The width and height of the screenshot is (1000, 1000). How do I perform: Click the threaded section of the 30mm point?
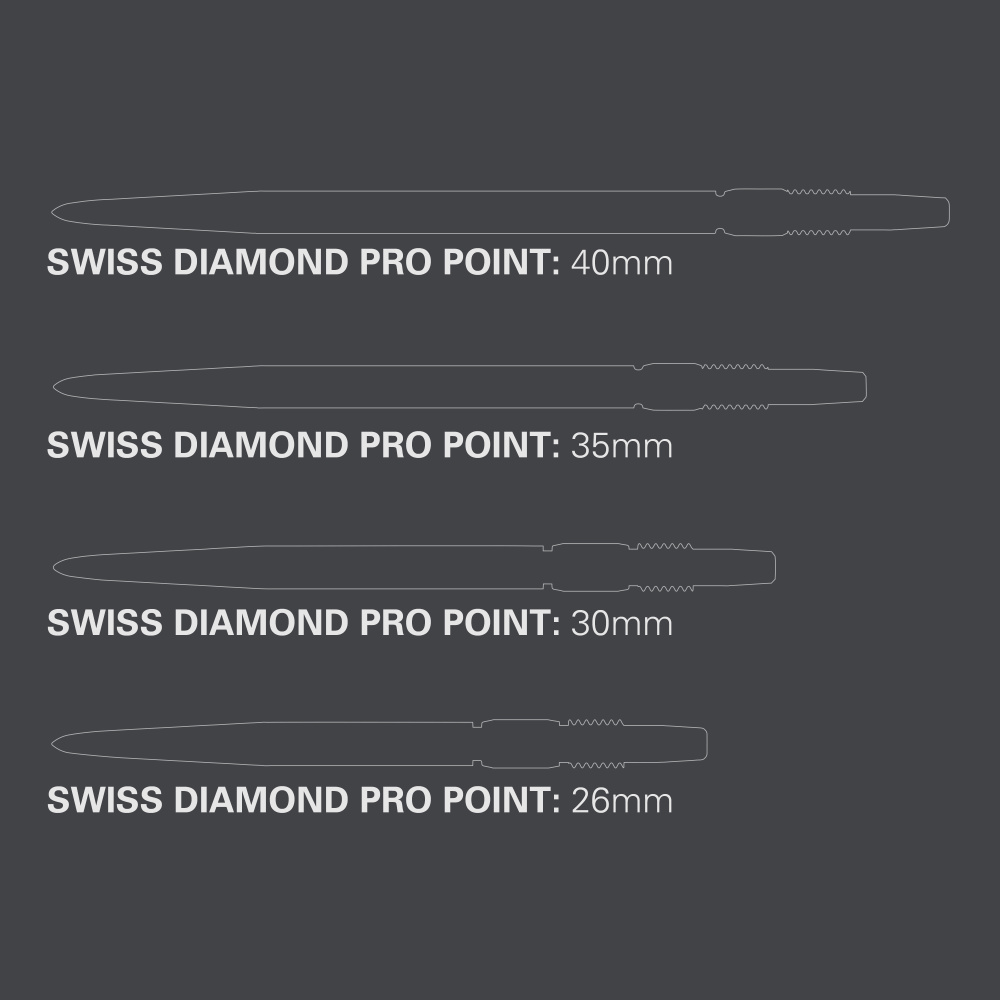click(665, 567)
